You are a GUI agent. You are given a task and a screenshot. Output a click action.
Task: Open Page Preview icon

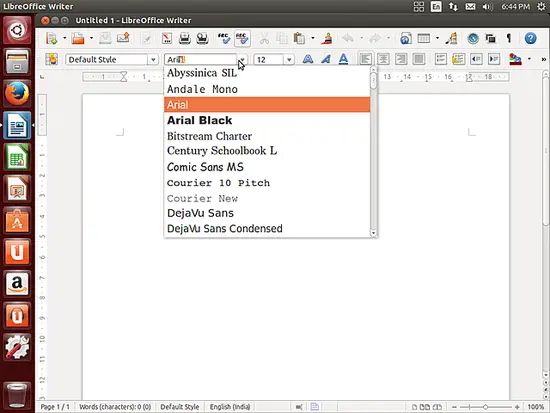pyautogui.click(x=202, y=38)
